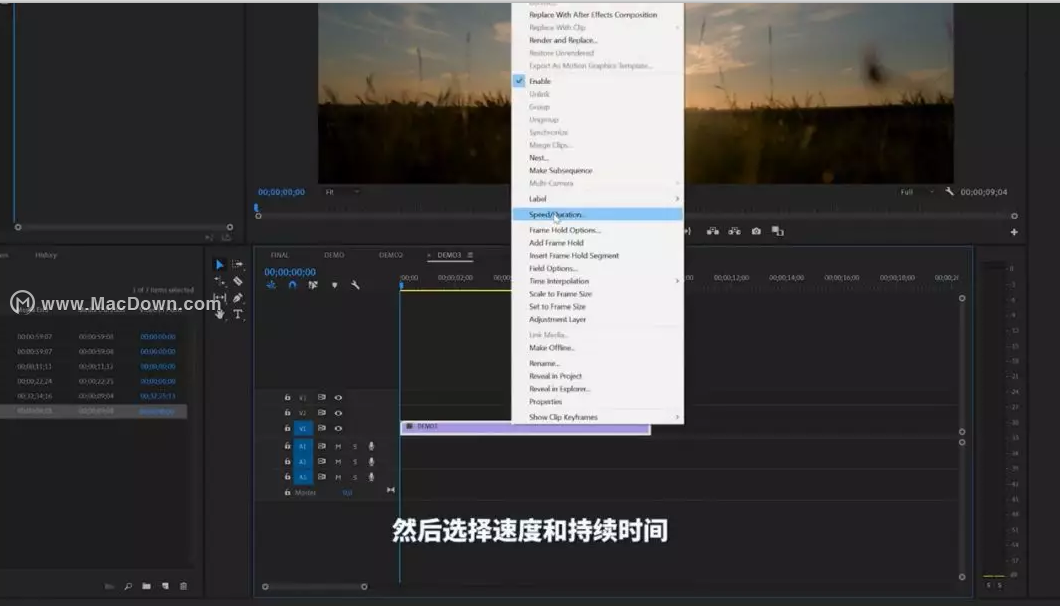
Task: Expand the Time Interpolation submenu
Action: 598,281
